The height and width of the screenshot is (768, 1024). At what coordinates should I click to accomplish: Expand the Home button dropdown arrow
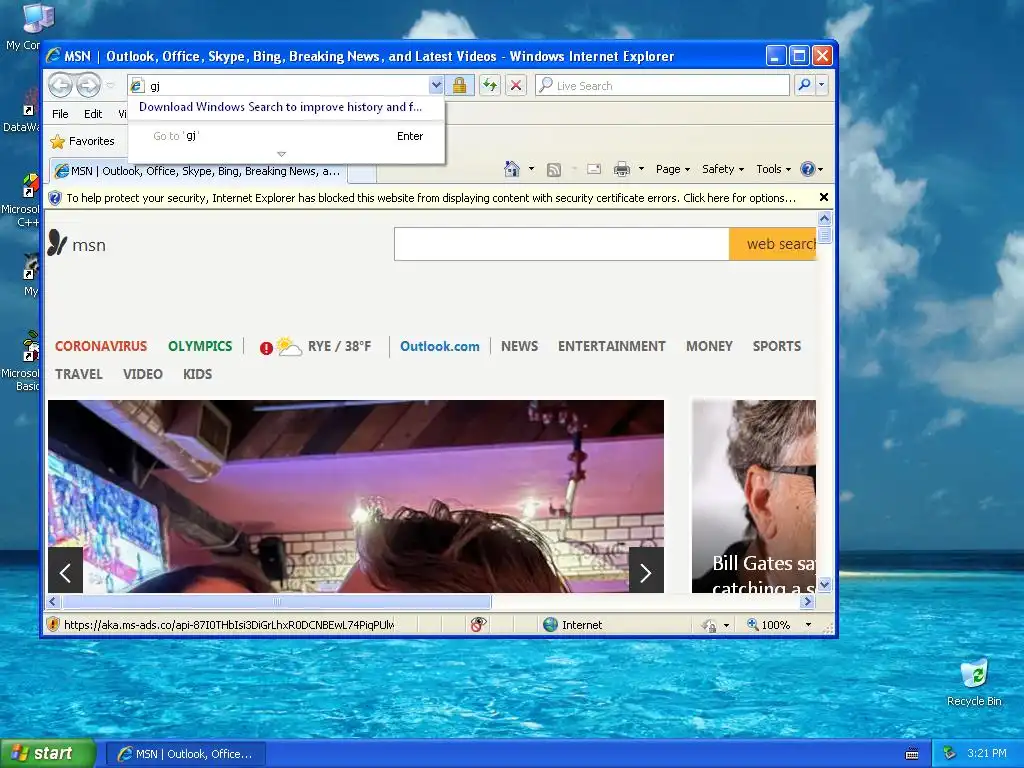531,169
